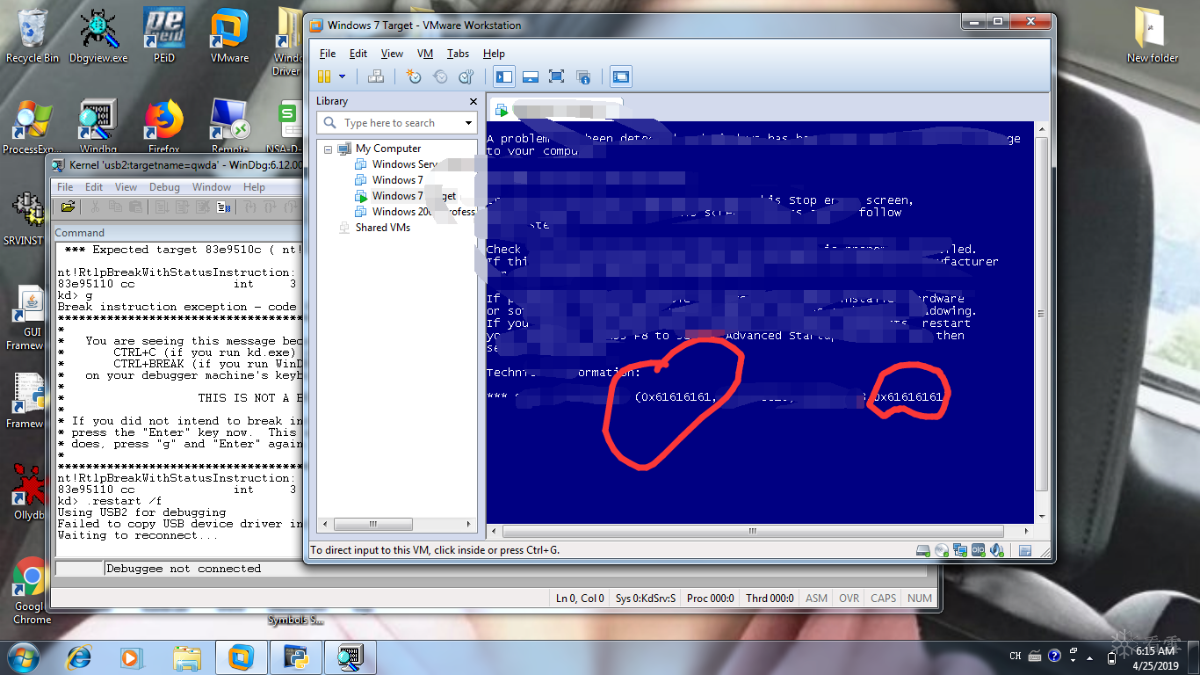Open VMware View menu
The width and height of the screenshot is (1200, 675).
coord(392,54)
